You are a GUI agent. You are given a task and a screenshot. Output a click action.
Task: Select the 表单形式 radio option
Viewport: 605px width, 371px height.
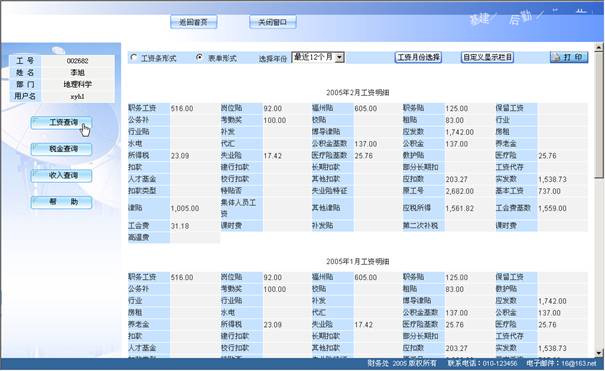pos(199,57)
